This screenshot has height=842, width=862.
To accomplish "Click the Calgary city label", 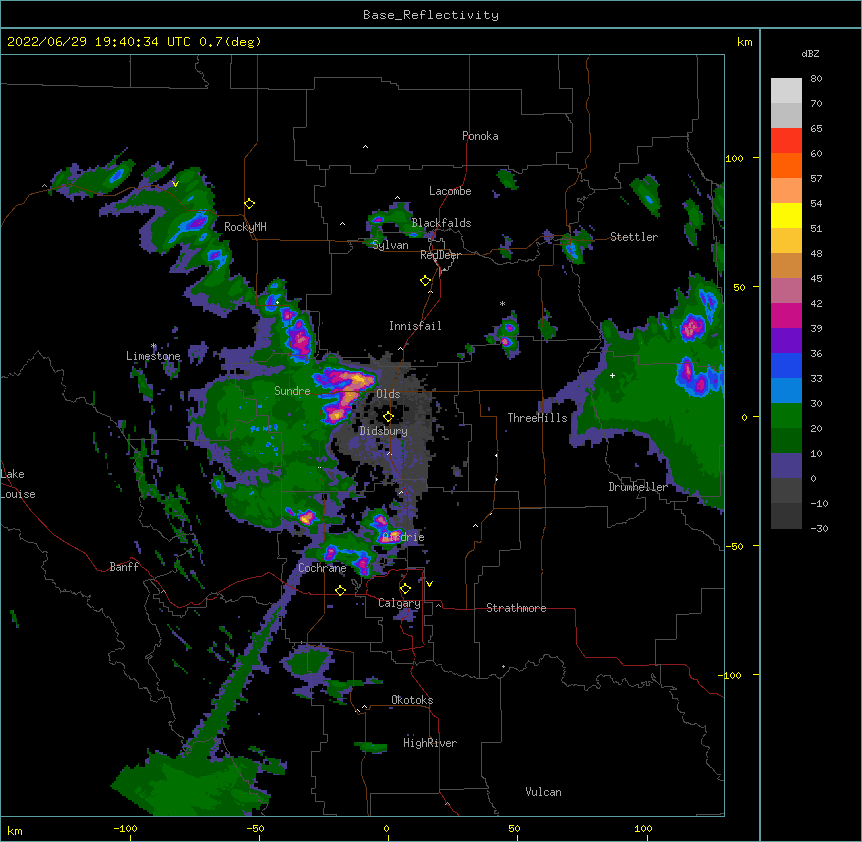I will 399,603.
